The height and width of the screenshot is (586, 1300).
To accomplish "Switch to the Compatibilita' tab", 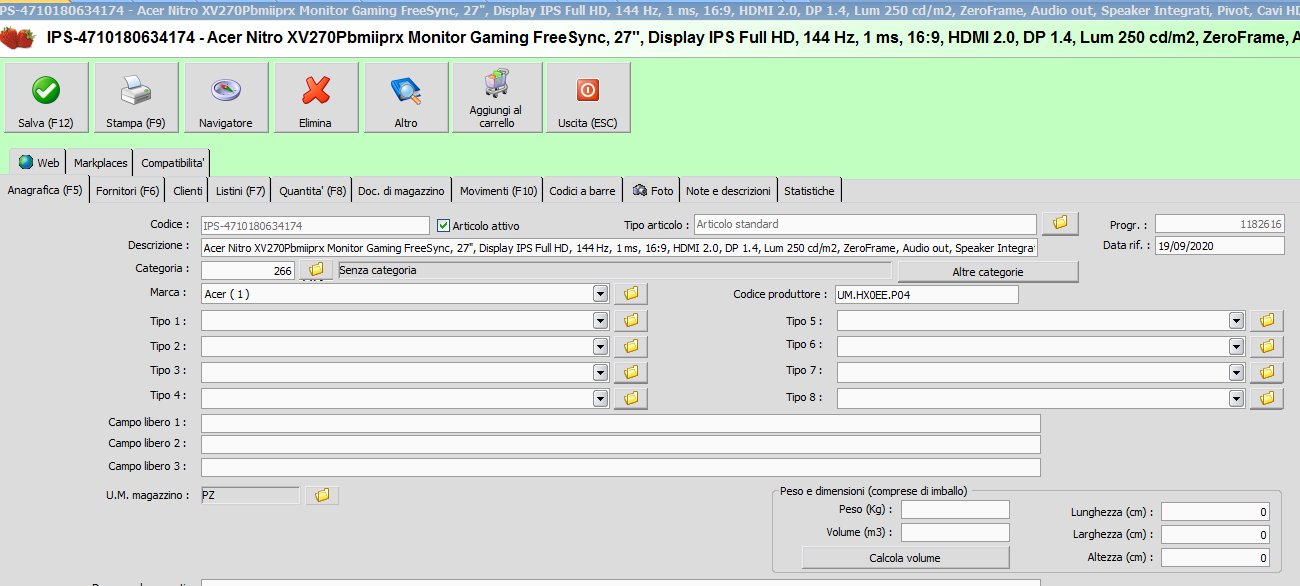I will click(173, 163).
